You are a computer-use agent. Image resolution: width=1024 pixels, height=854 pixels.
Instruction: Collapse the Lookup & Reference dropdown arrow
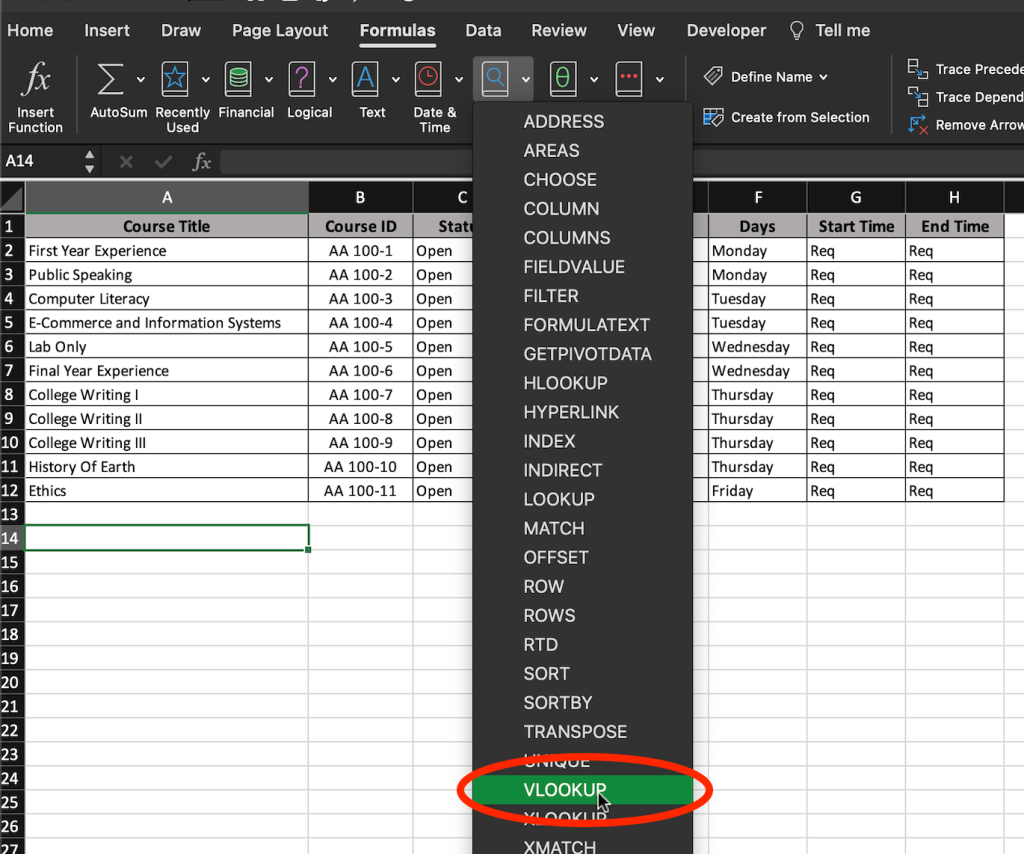pyautogui.click(x=526, y=80)
